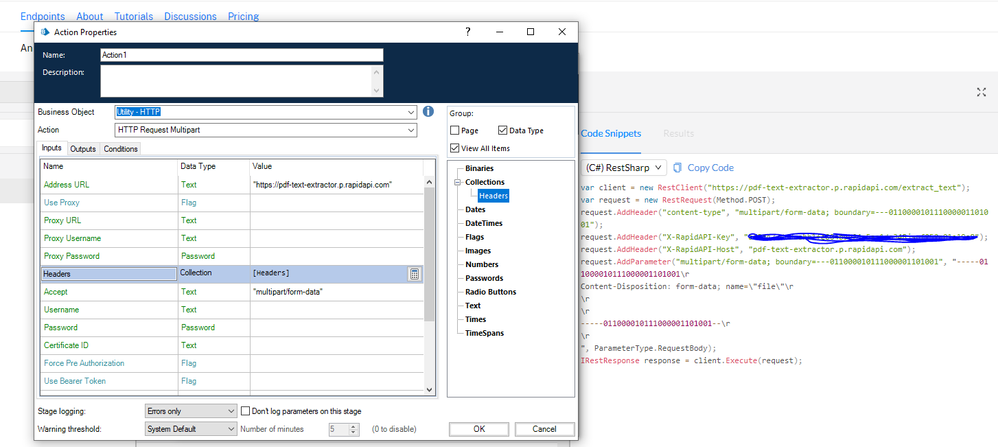
Task: Enable the Page group checkbox
Action: pos(455,130)
